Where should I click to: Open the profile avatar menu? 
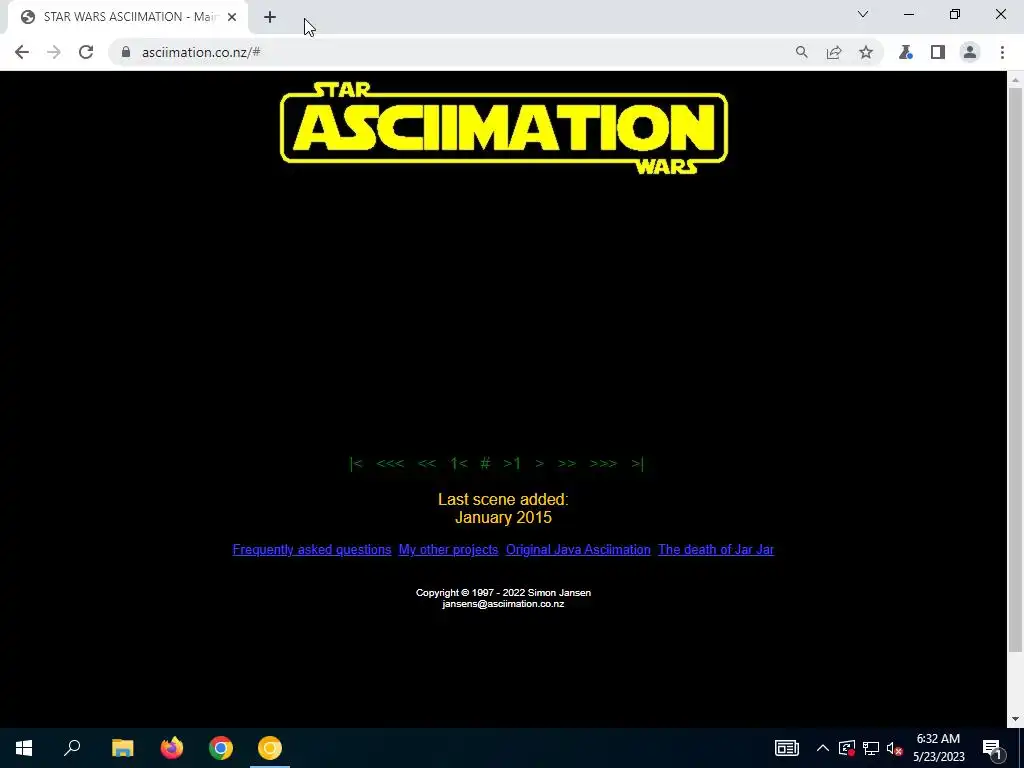tap(970, 52)
